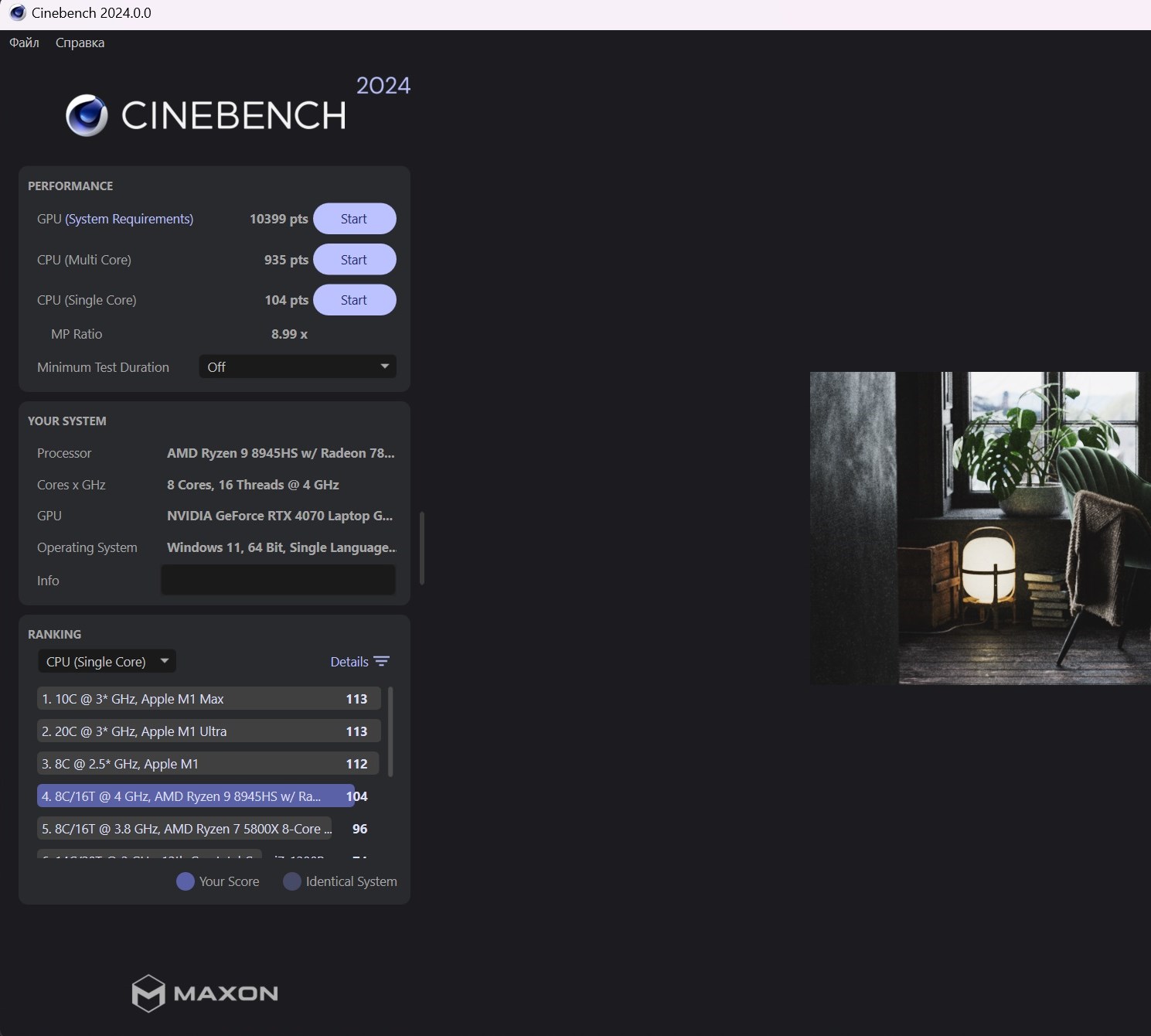Select the Apple M1 Max ranking entry
Viewport: 1151px width, 1036px height.
(209, 699)
